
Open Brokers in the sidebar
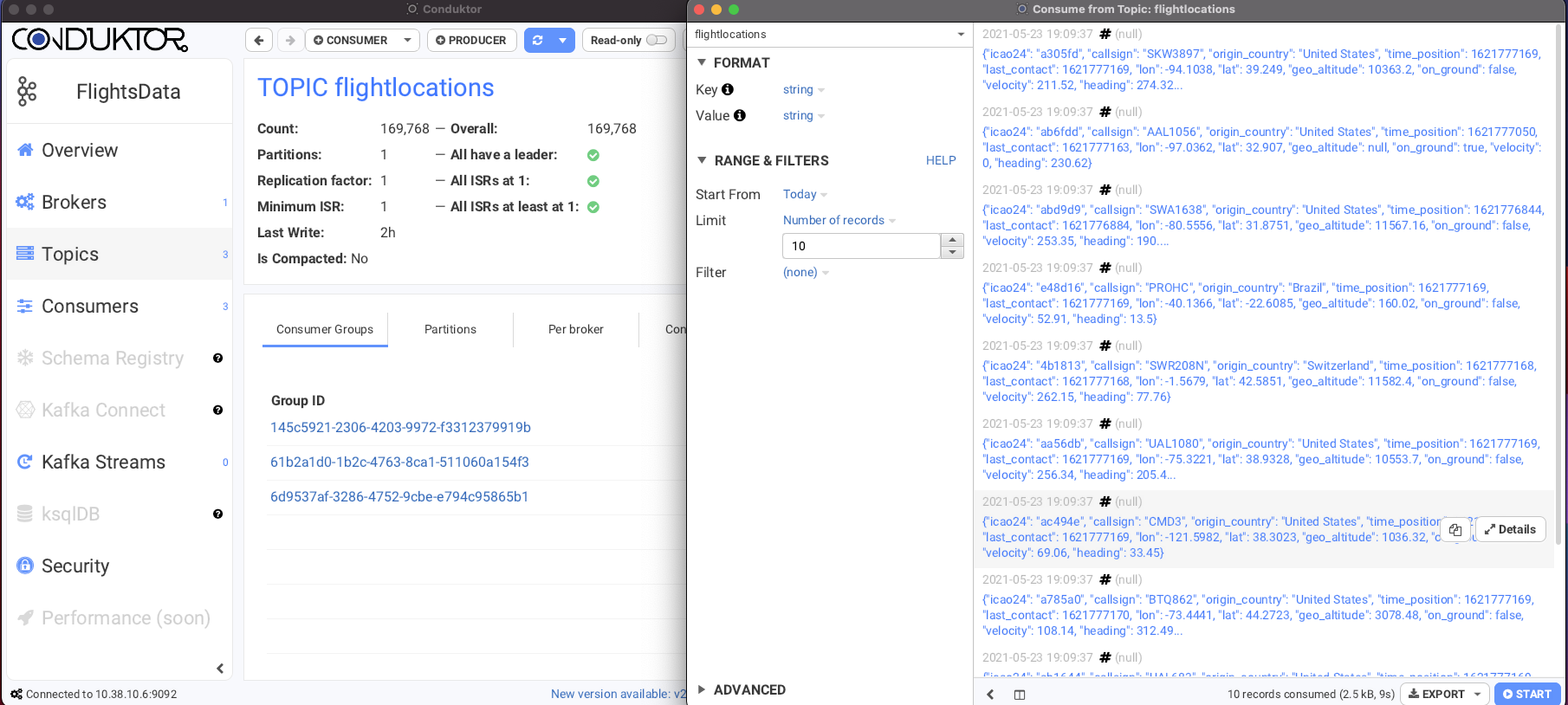click(x=74, y=202)
